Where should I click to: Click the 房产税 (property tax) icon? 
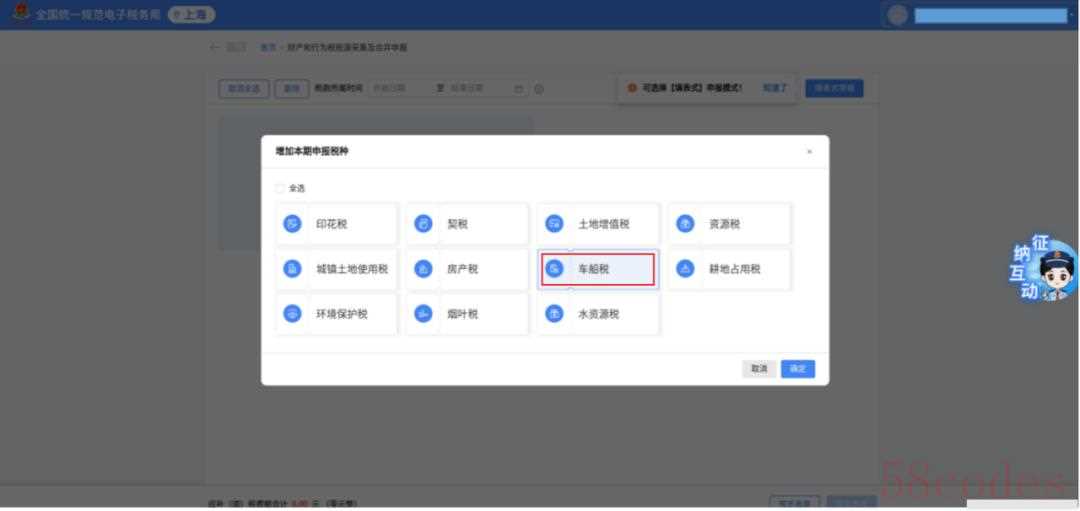coord(423,269)
